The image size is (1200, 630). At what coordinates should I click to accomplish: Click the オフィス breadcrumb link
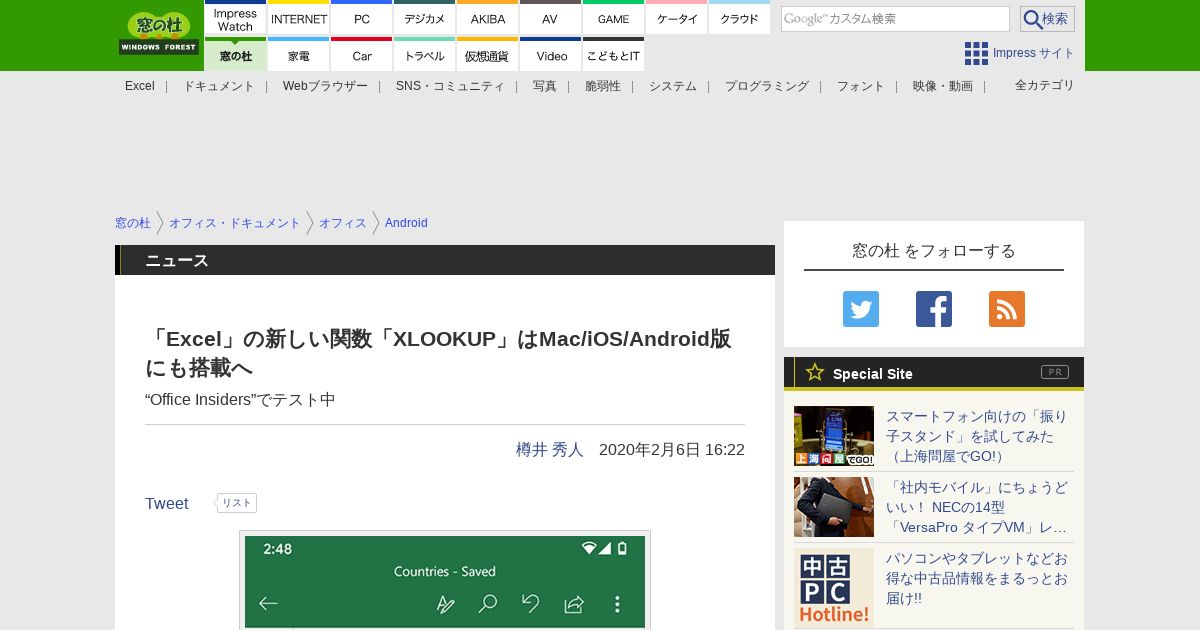(343, 223)
